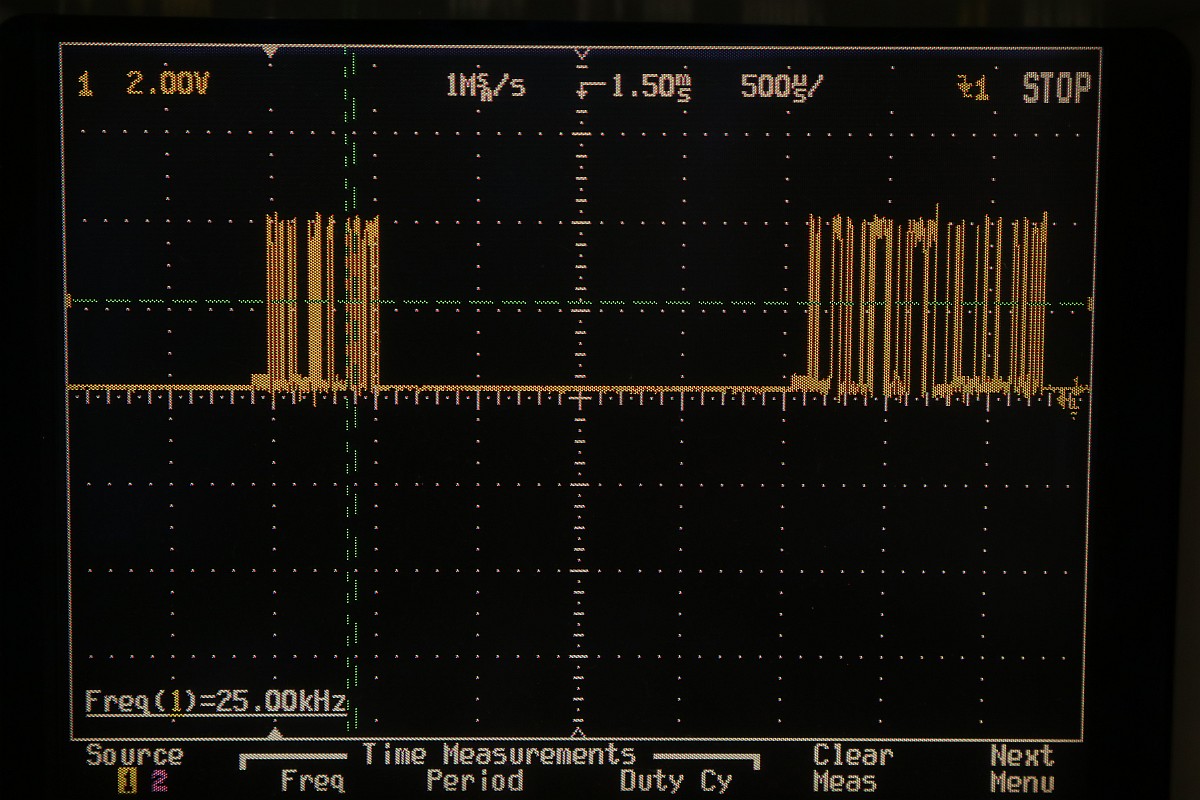Click the Freq(1)=25.00kHz measurement readout
This screenshot has height=800, width=1200.
click(215, 702)
